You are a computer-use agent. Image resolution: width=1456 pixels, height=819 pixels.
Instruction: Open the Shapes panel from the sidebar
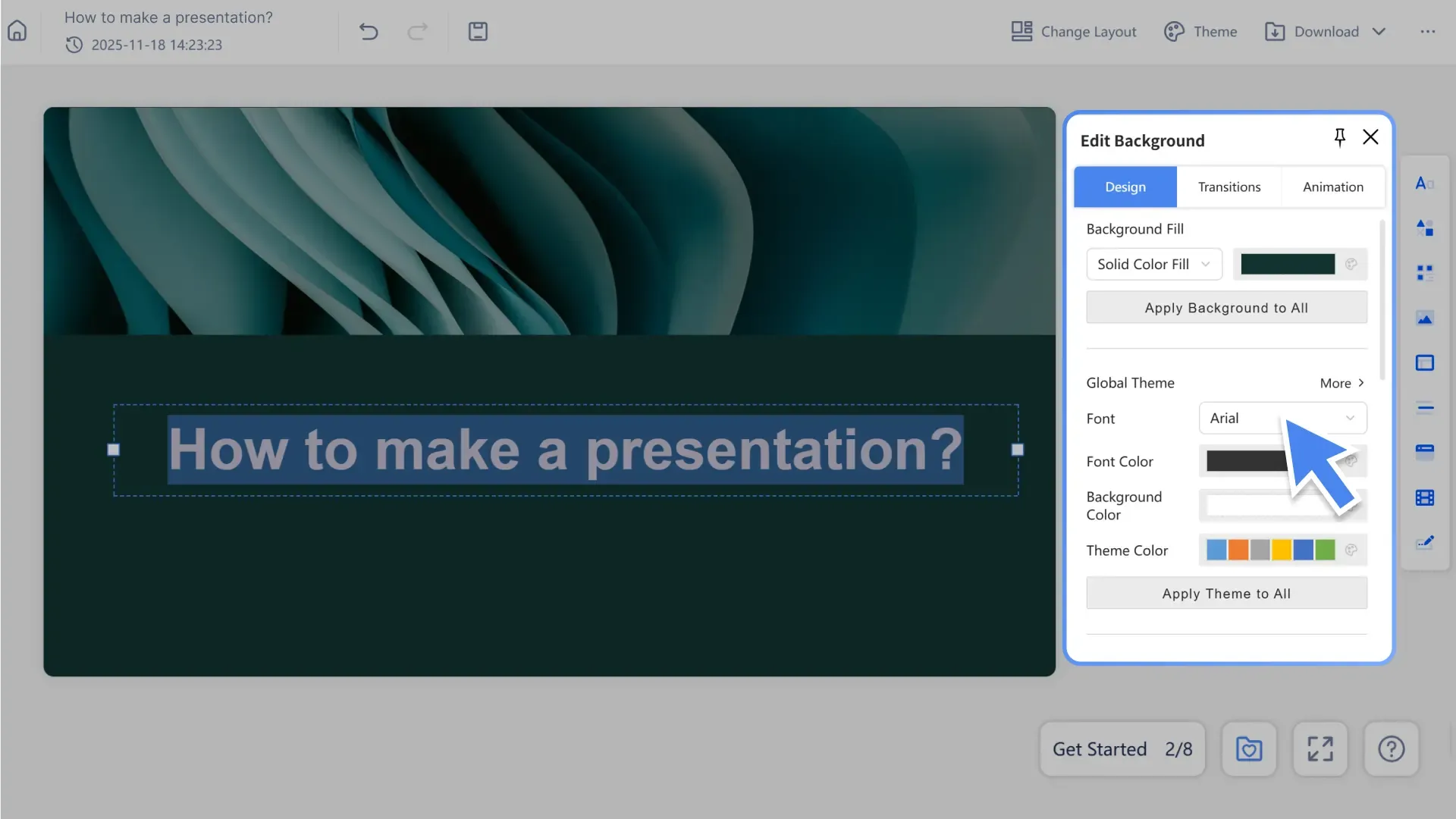pyautogui.click(x=1424, y=227)
